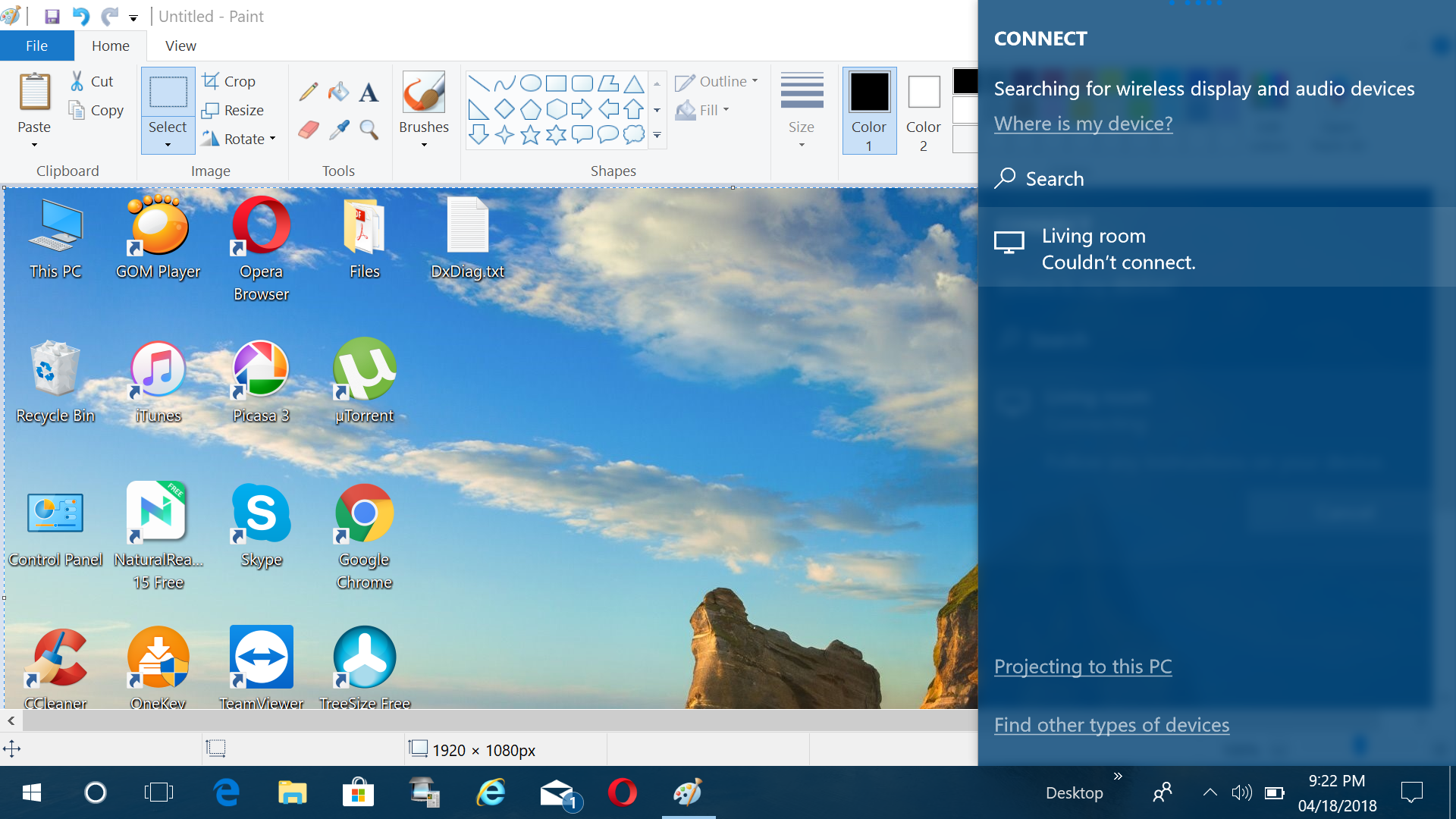Select the Color picker eyedropper tool
Screen dimensions: 1456x819
click(x=338, y=130)
